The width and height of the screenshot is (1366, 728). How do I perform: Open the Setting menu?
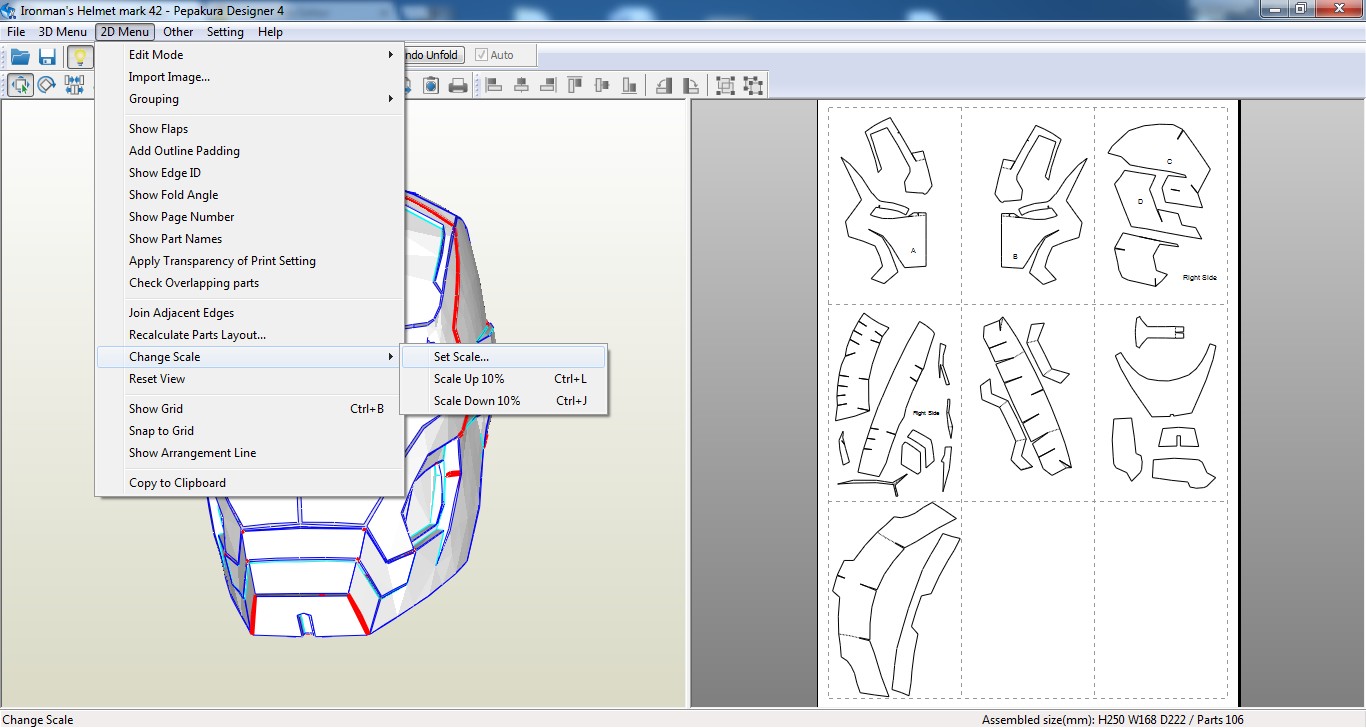click(x=225, y=32)
